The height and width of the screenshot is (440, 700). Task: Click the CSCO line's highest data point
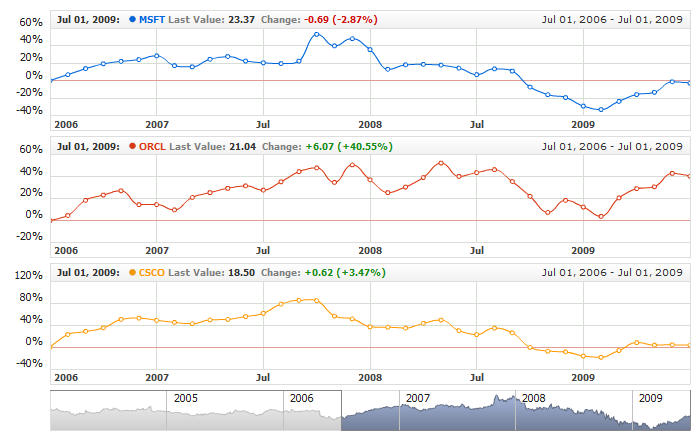(x=316, y=300)
